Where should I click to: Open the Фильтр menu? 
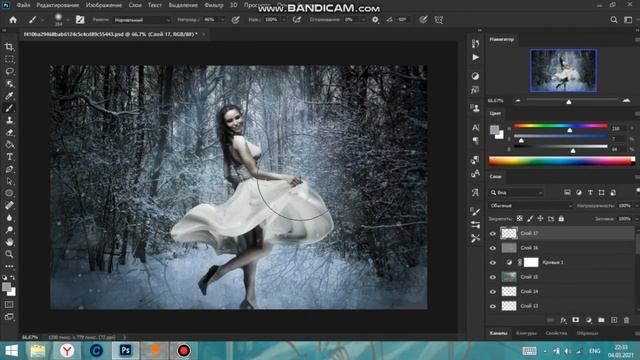click(213, 5)
